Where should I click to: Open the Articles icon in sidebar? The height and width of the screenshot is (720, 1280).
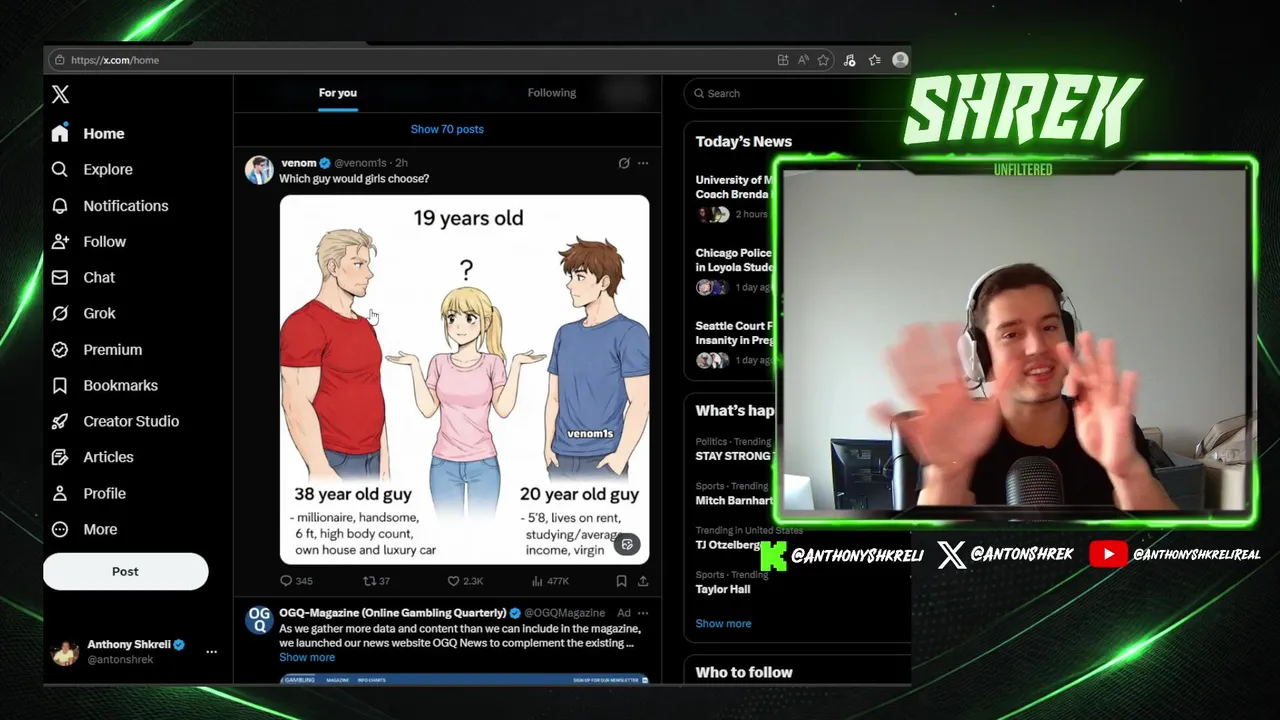click(x=60, y=457)
